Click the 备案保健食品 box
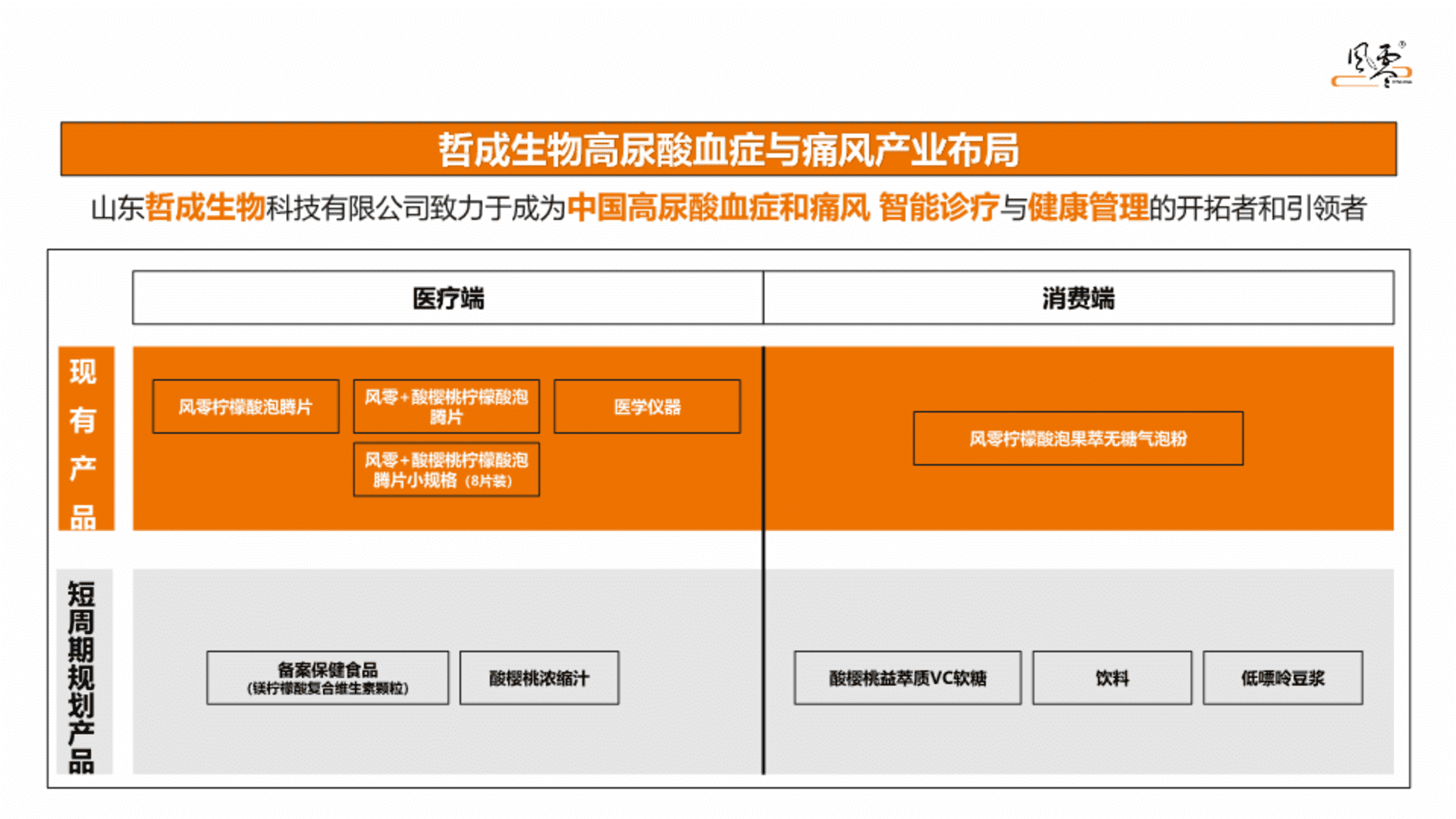This screenshot has width=1456, height=819. [x=328, y=678]
